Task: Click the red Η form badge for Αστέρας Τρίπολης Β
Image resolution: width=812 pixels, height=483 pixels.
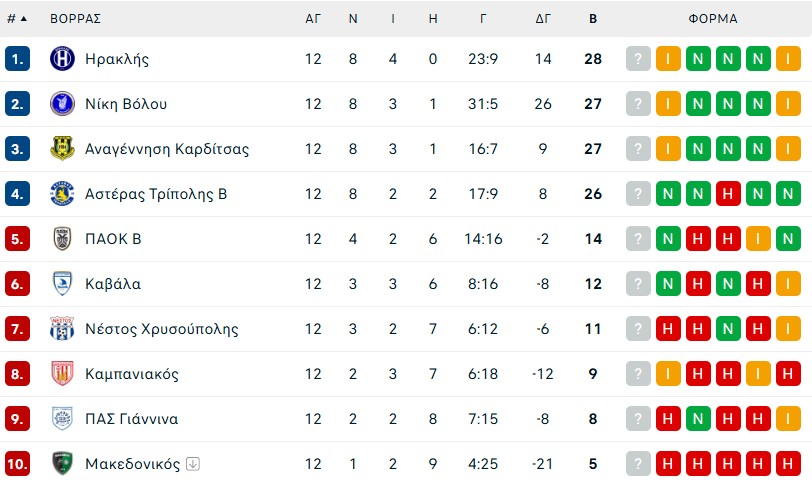Action: [x=728, y=194]
